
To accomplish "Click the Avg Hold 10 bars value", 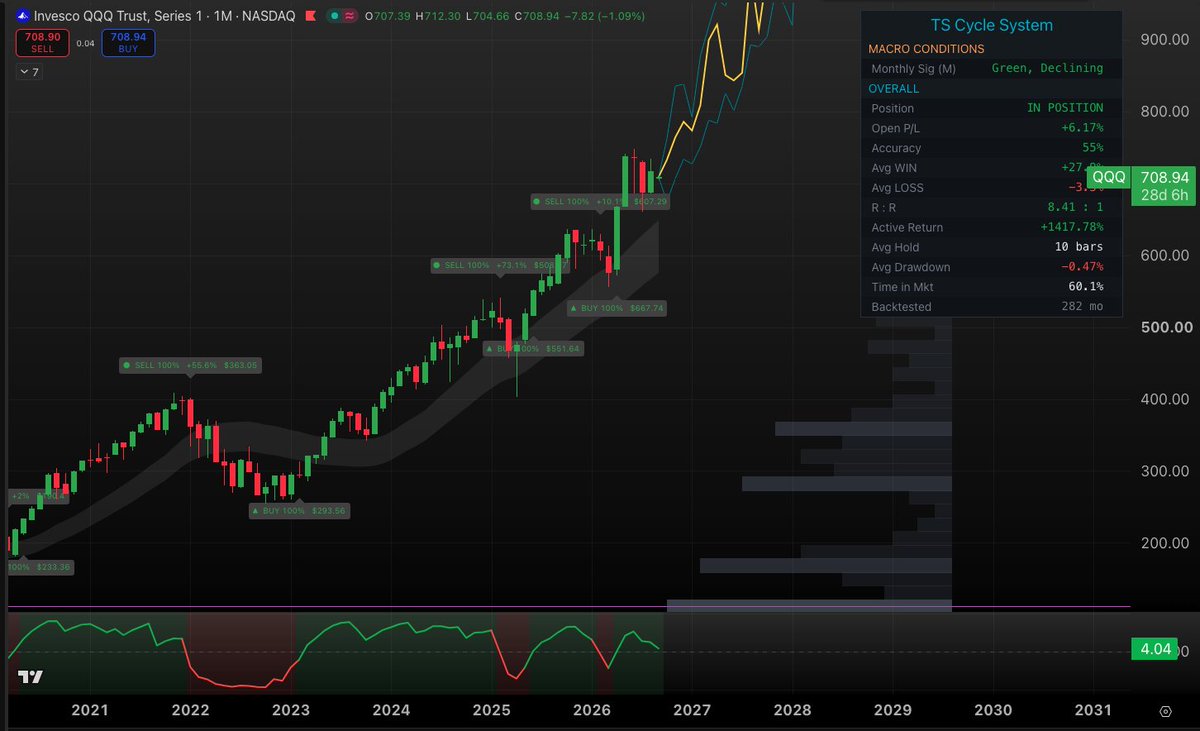I will coord(1079,247).
